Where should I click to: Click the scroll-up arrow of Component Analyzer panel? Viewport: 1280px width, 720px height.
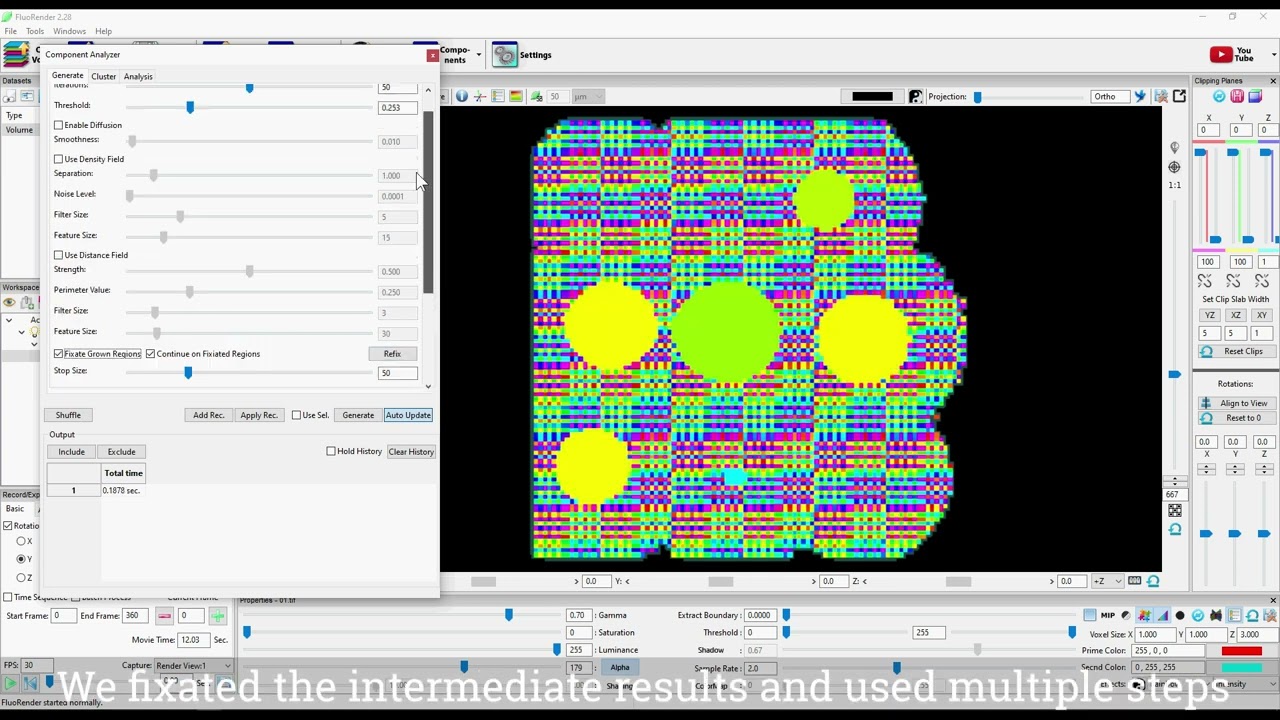click(428, 91)
